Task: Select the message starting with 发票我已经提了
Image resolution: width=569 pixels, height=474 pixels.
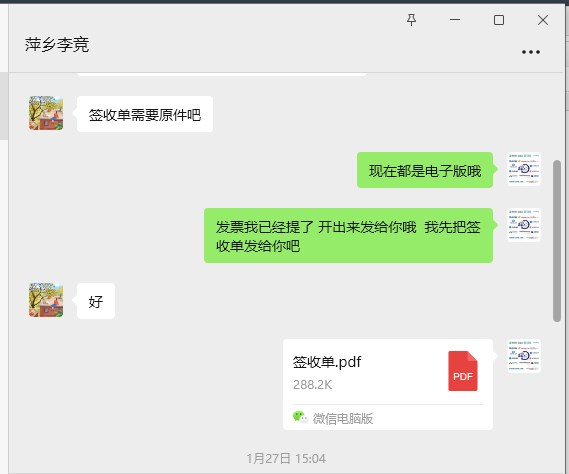Action: point(348,236)
